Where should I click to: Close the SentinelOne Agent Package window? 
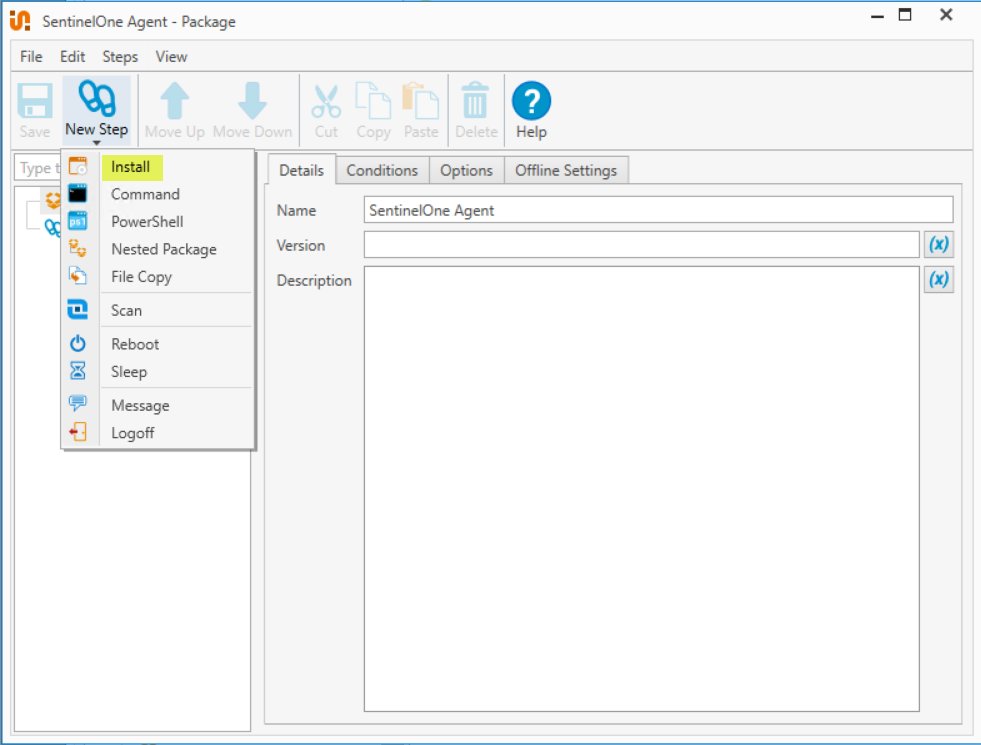pyautogui.click(x=946, y=15)
